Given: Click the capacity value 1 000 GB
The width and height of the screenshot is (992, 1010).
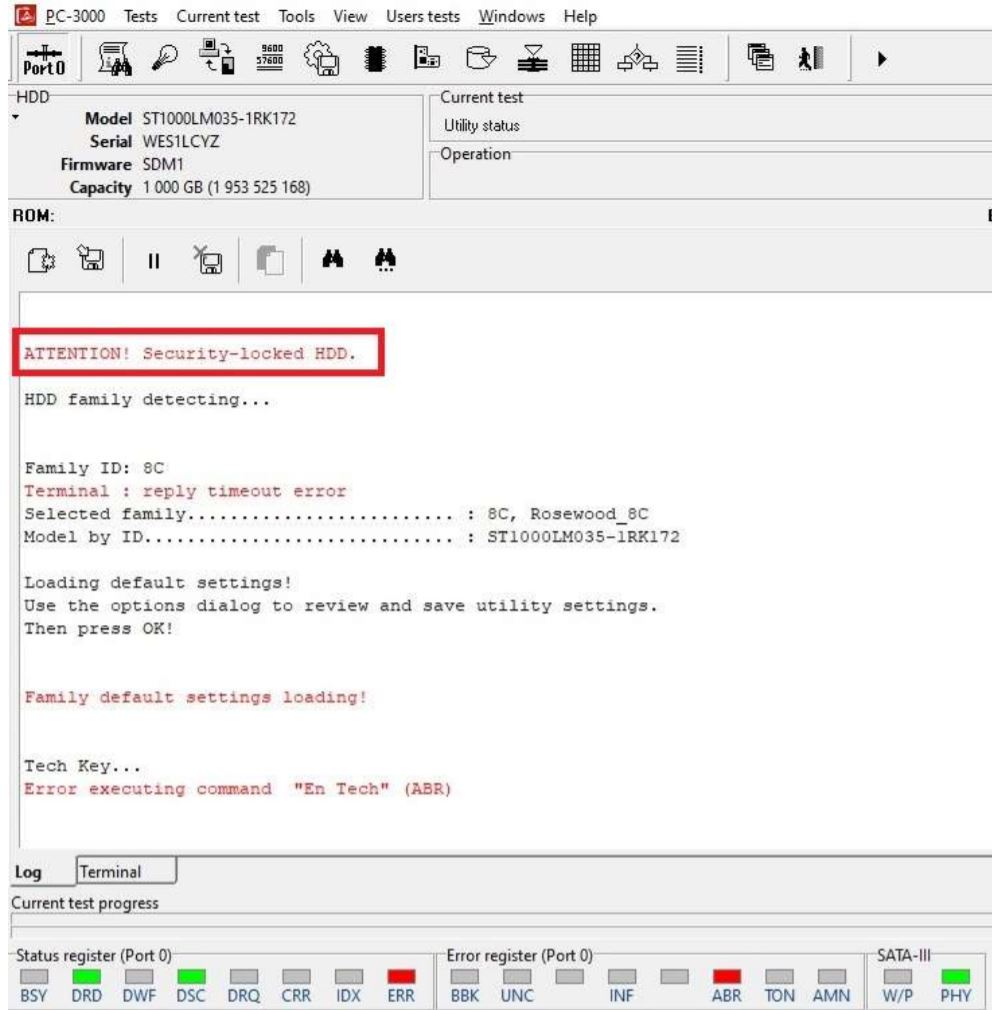Looking at the screenshot, I should tap(226, 187).
